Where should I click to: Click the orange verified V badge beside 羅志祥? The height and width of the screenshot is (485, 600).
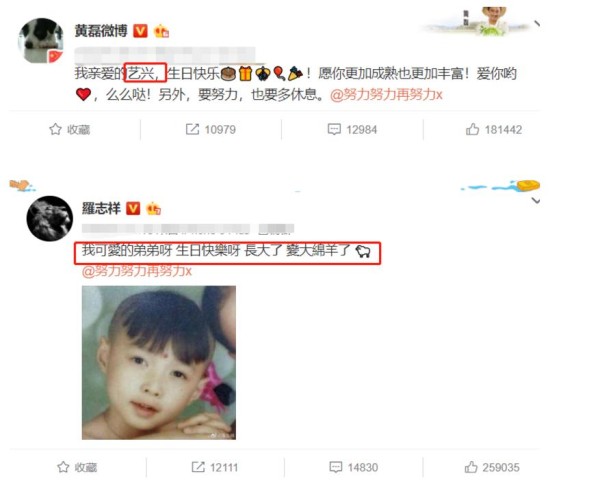133,208
